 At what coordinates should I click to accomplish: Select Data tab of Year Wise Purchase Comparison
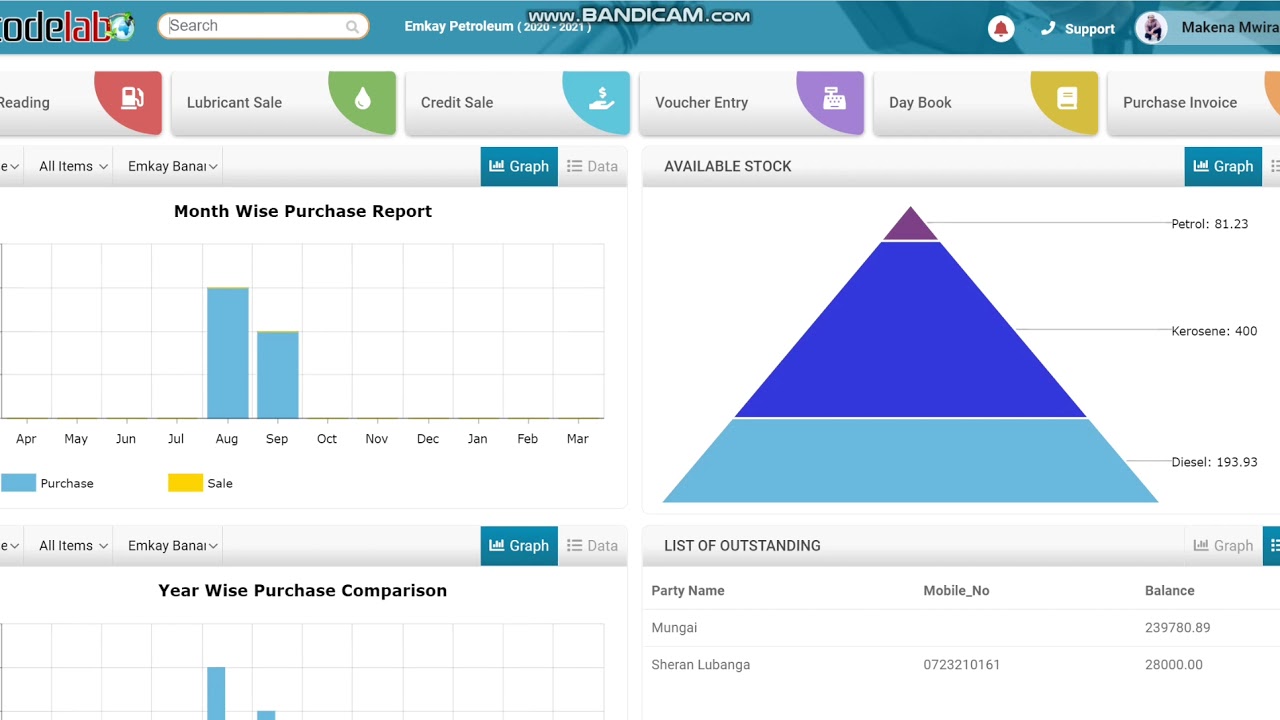[x=592, y=545]
